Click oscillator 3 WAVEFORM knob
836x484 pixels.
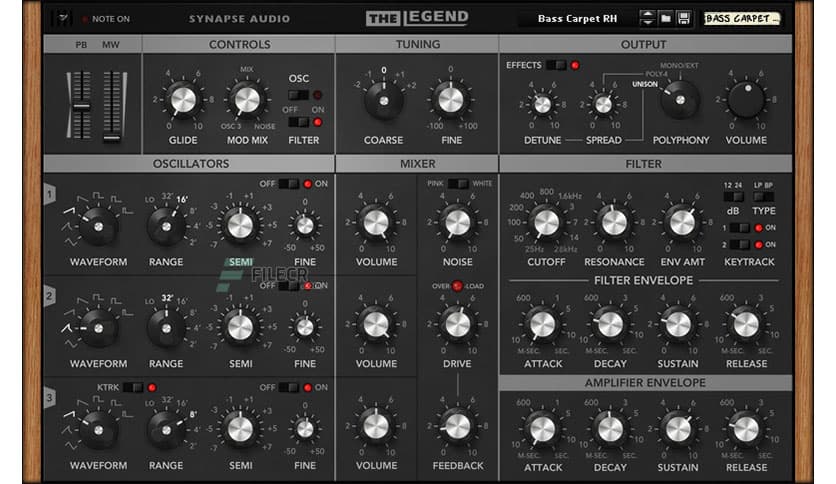click(x=99, y=430)
